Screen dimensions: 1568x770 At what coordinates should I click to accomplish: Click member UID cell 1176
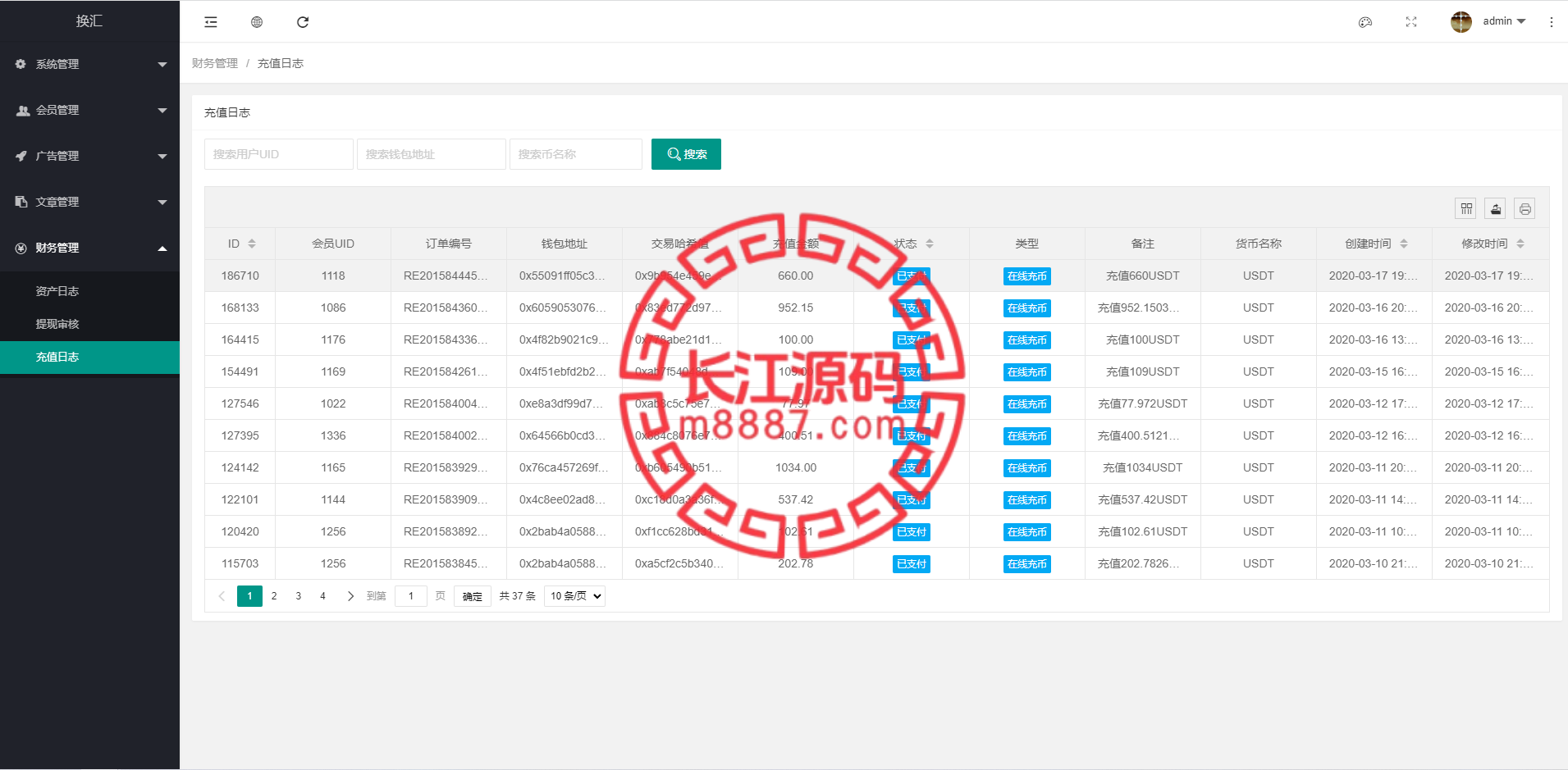tap(333, 339)
